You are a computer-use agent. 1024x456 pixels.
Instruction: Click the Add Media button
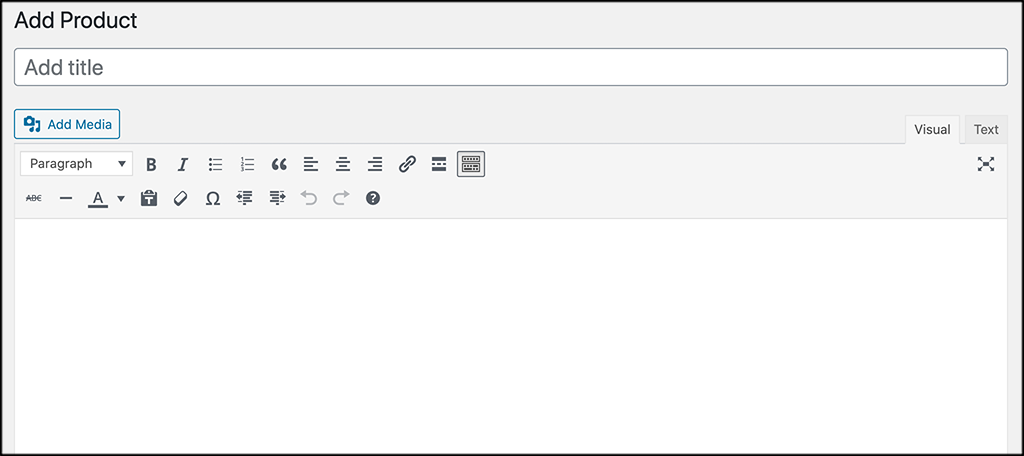(x=67, y=124)
